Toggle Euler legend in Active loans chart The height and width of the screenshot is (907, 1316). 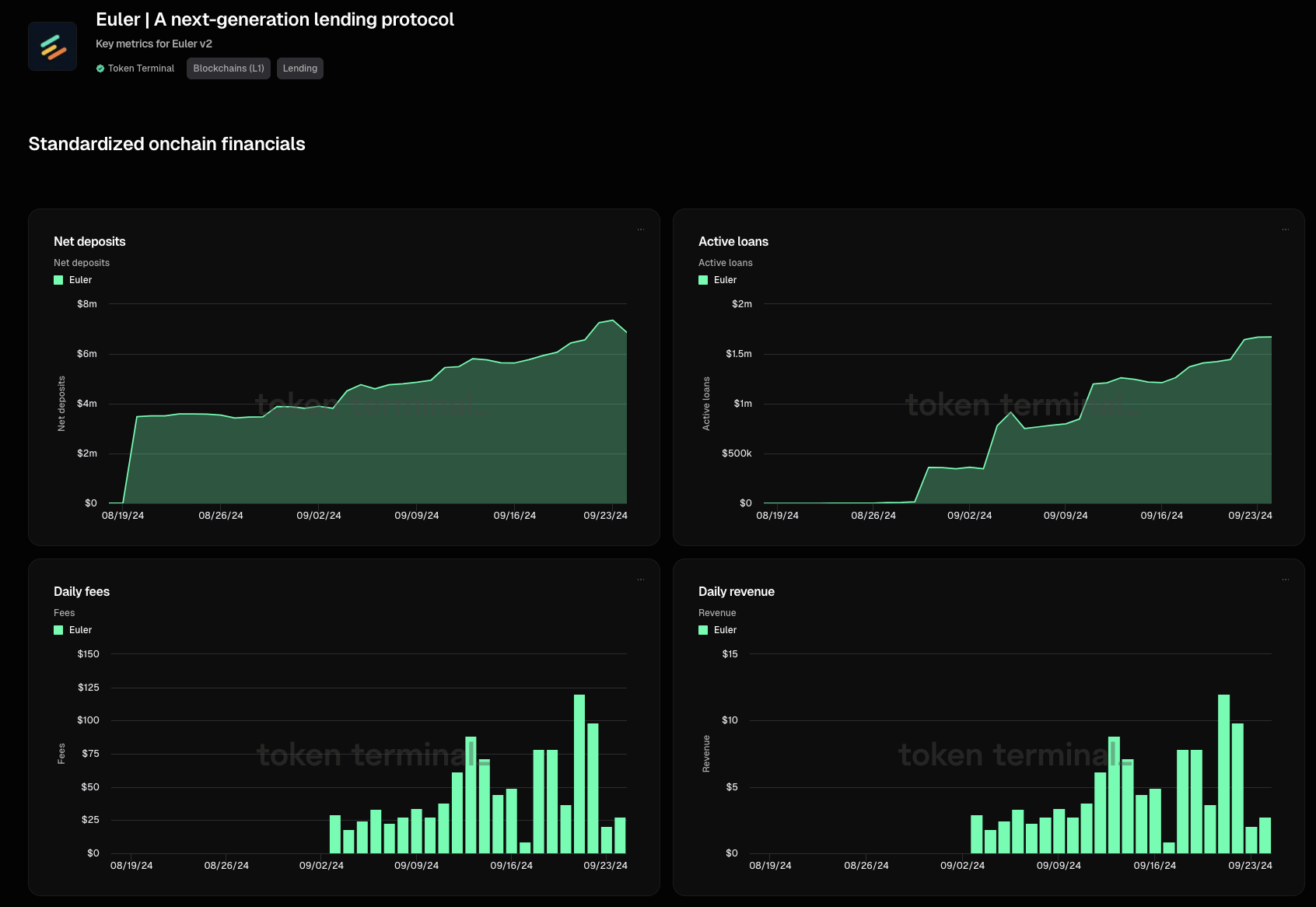(x=718, y=280)
